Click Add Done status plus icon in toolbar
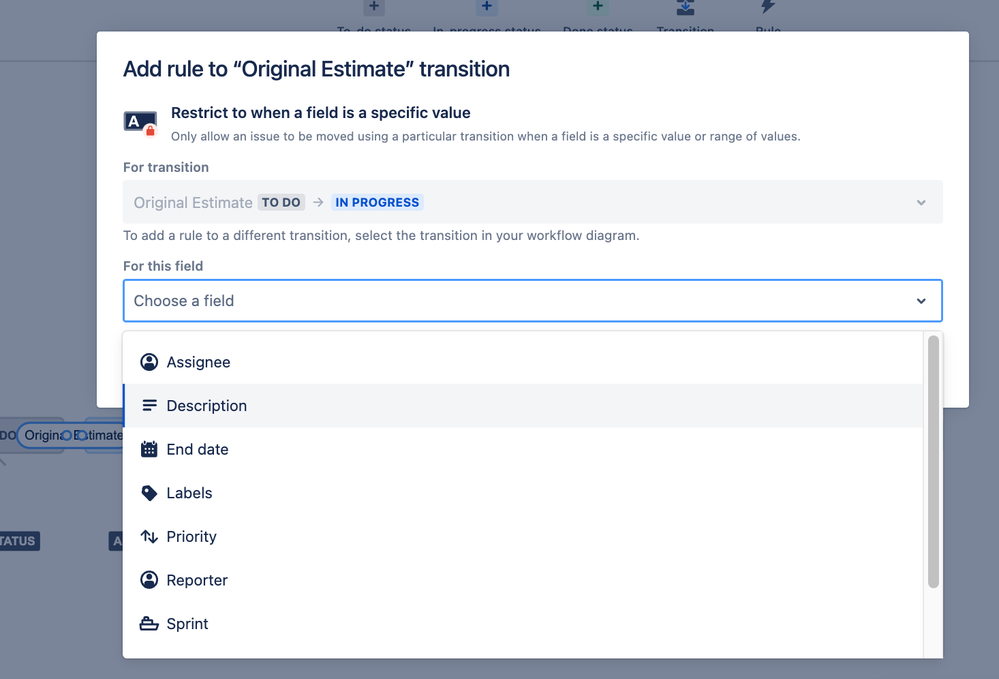This screenshot has height=679, width=999. click(x=598, y=6)
